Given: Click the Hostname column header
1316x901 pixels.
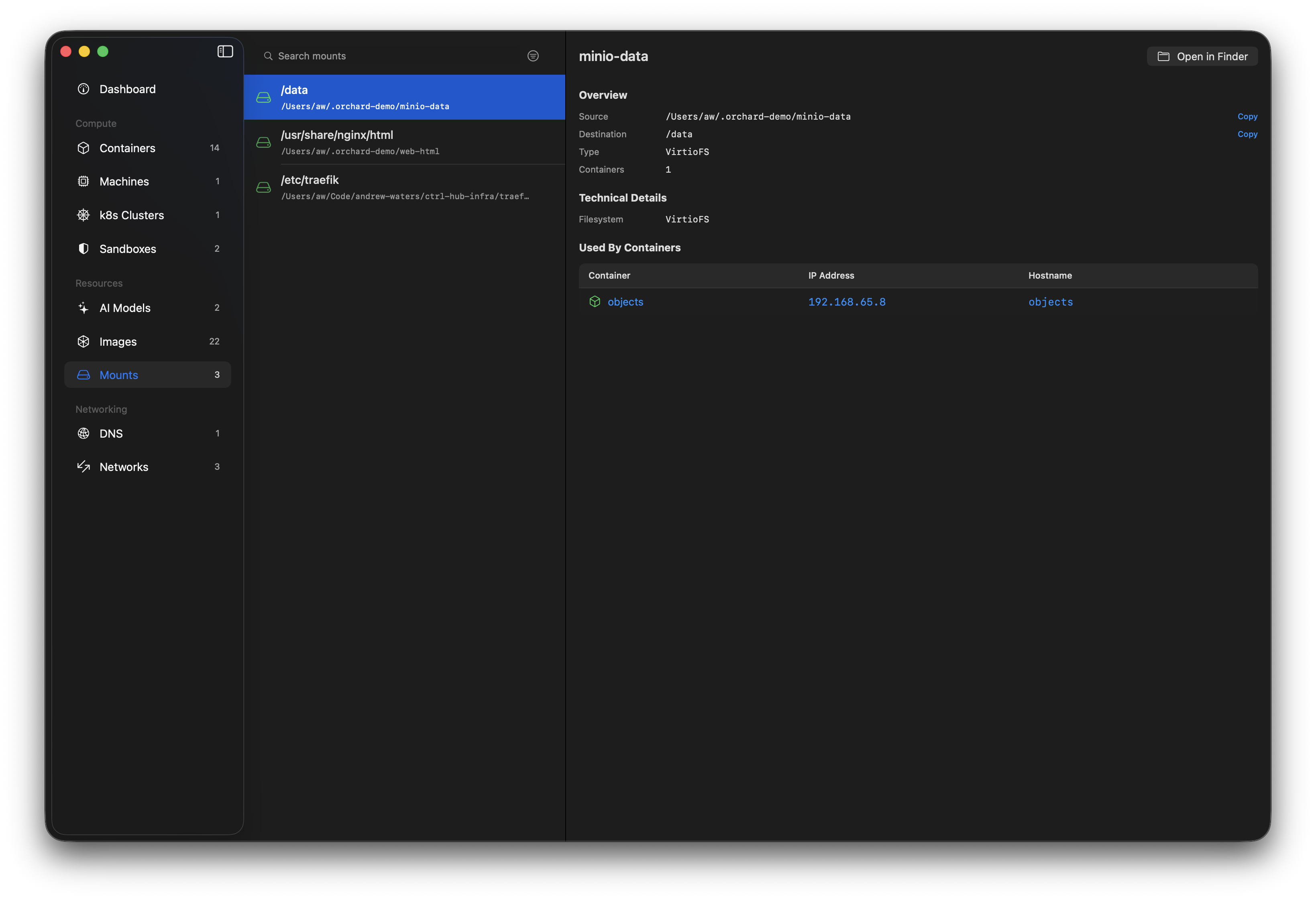Looking at the screenshot, I should pyautogui.click(x=1050, y=275).
